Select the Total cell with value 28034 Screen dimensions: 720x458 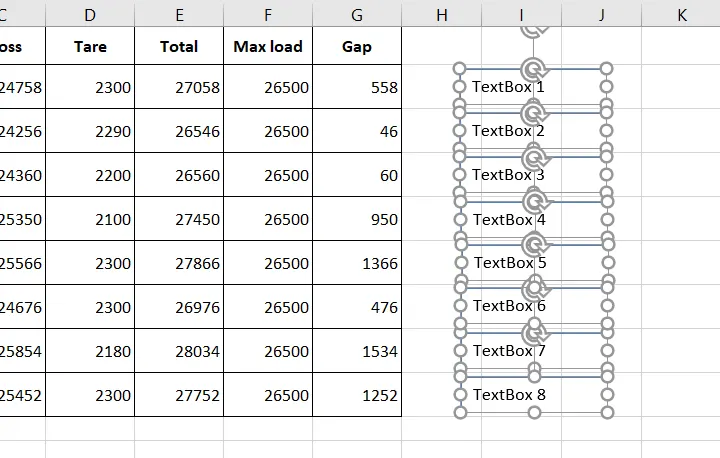pos(179,352)
